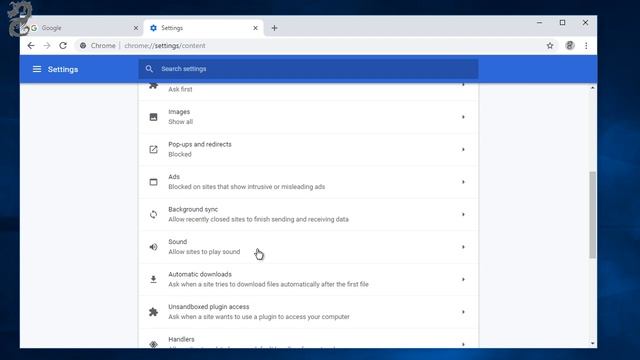Open Pop-ups and redirects settings
The image size is (640, 360).
tap(309, 149)
